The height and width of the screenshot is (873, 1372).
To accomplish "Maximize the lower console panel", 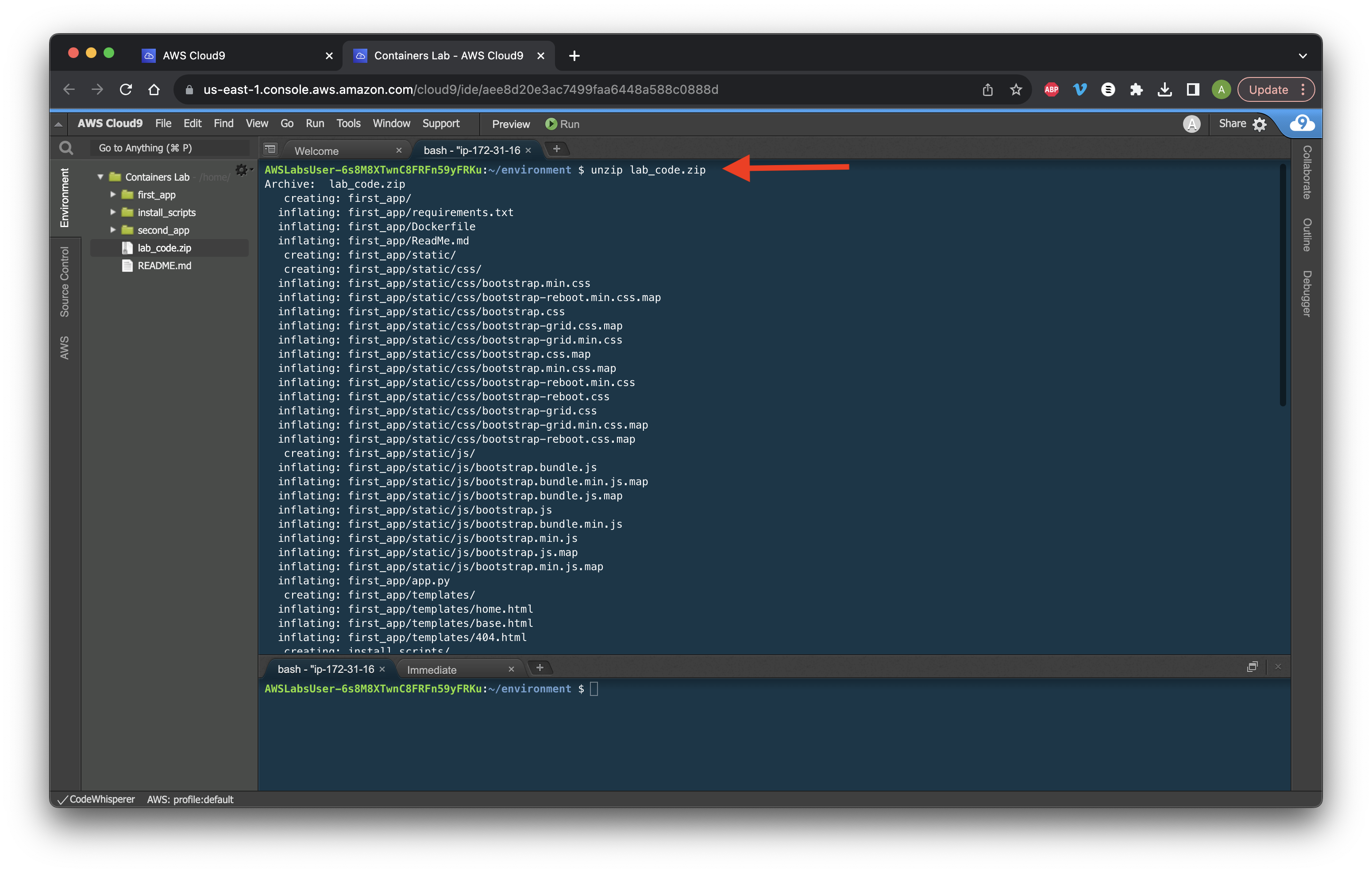I will click(x=1252, y=667).
